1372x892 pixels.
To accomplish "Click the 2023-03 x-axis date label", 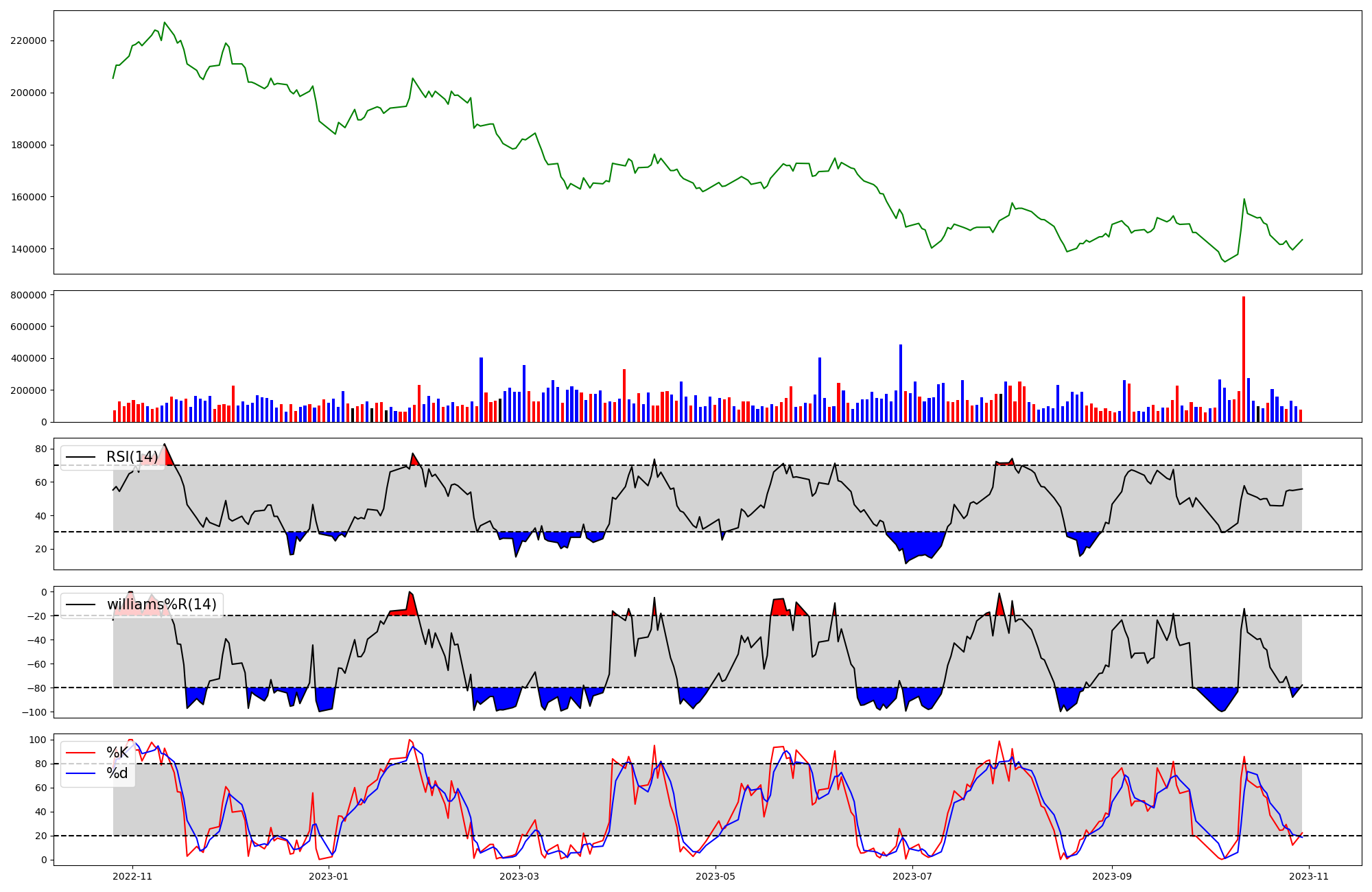I will point(519,876).
